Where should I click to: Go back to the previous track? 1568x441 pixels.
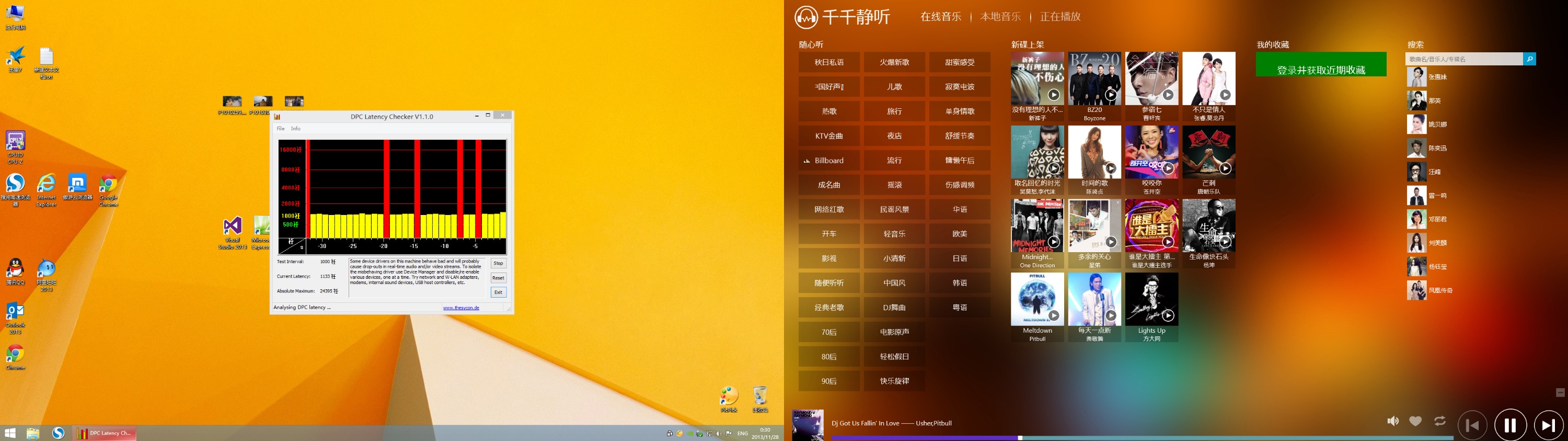pyautogui.click(x=1472, y=425)
